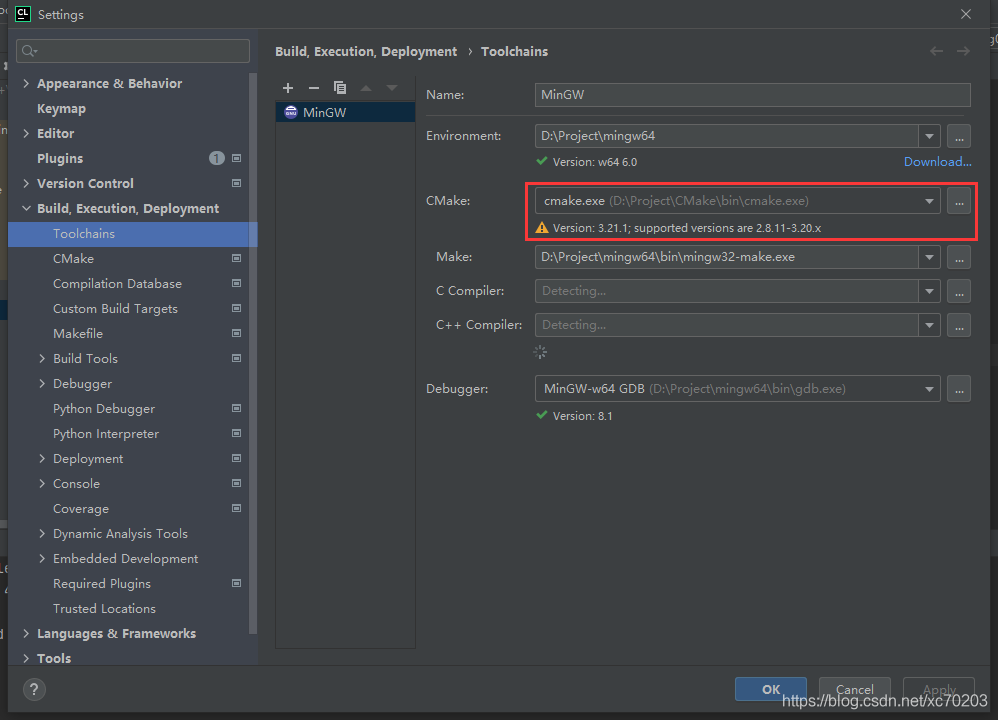Browse for Debugger path with ellipsis button

tap(958, 388)
